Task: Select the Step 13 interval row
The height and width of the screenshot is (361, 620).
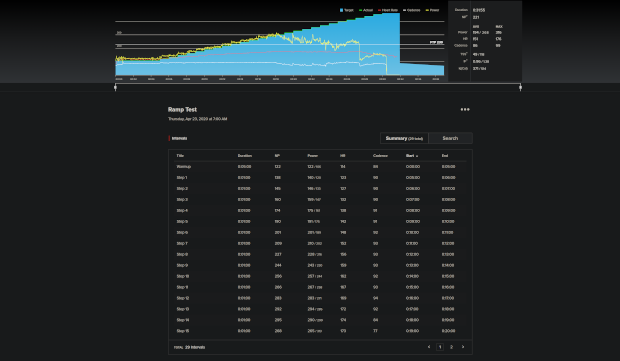Action: (x=320, y=309)
